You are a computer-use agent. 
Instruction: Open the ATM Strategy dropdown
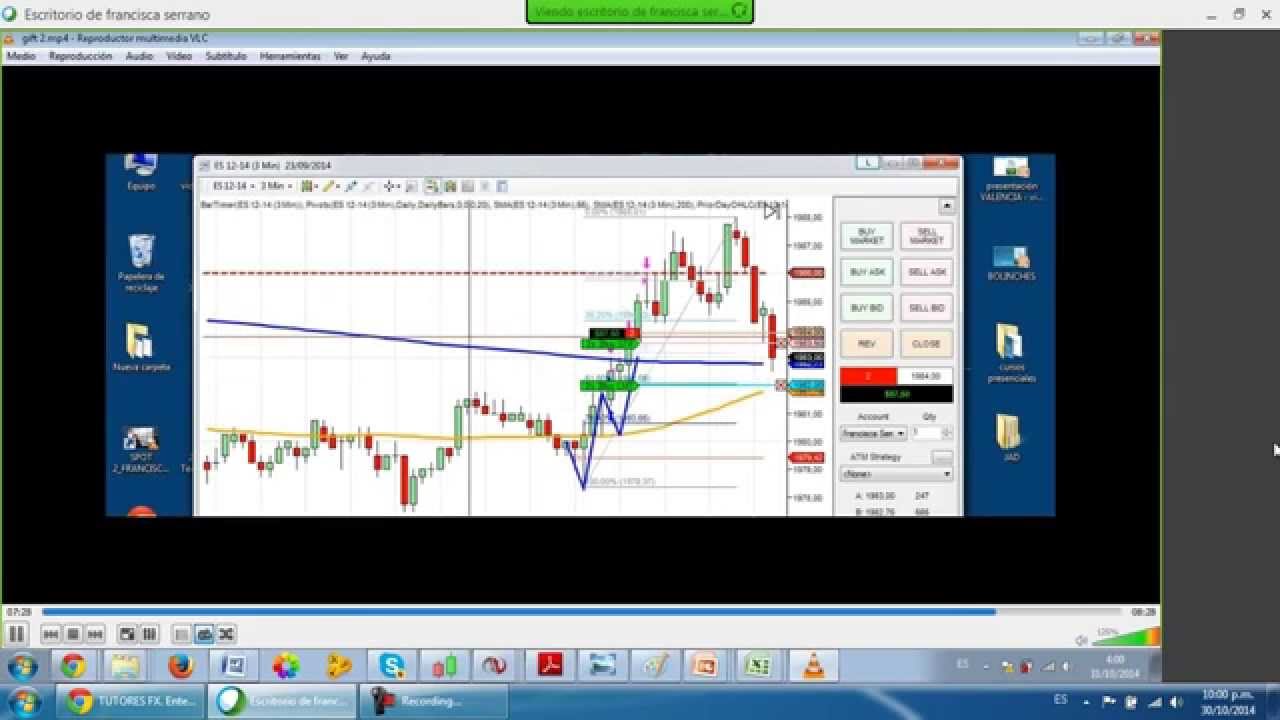coord(896,474)
